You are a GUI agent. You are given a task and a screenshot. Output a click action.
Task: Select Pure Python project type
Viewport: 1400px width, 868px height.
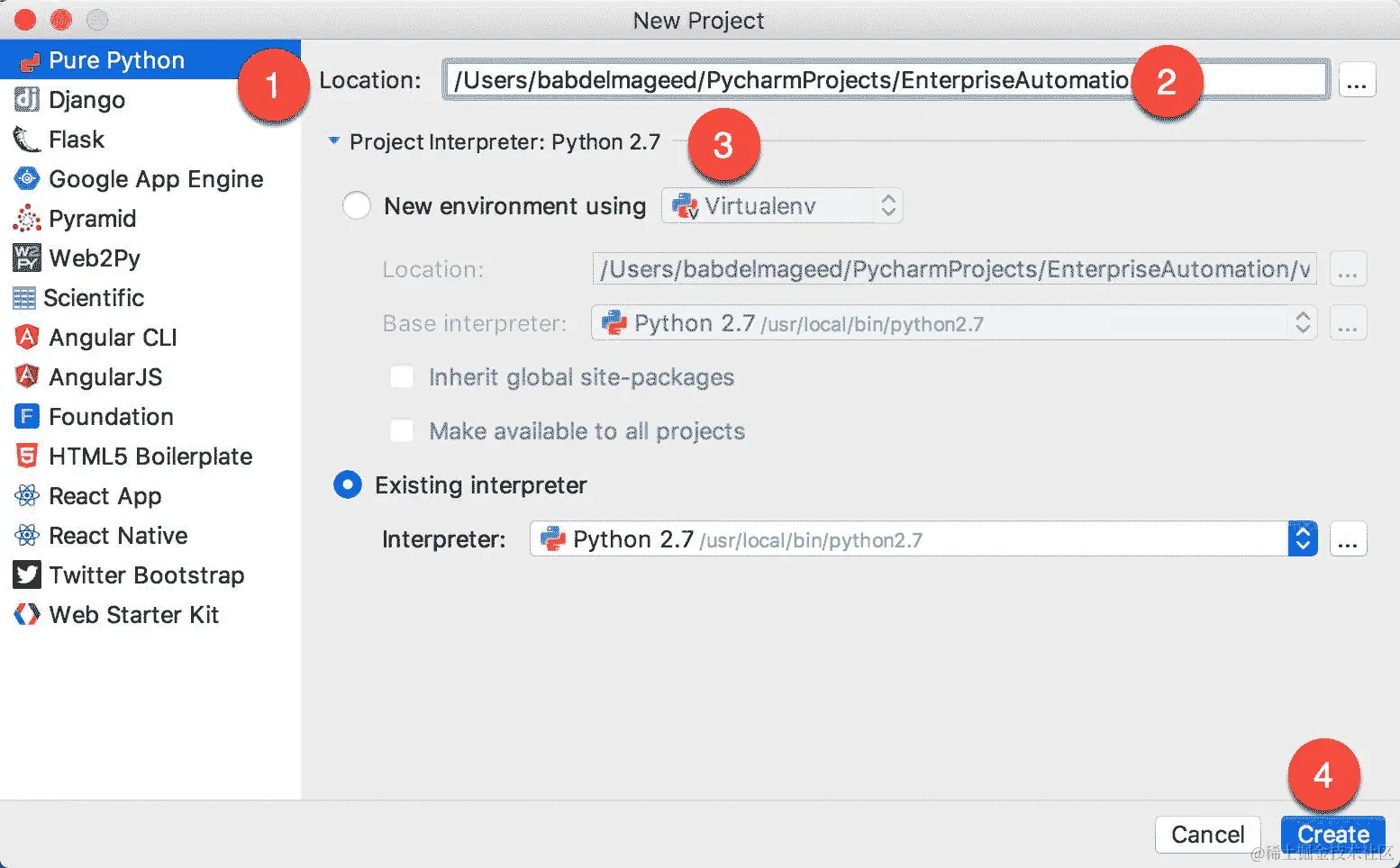pos(115,60)
